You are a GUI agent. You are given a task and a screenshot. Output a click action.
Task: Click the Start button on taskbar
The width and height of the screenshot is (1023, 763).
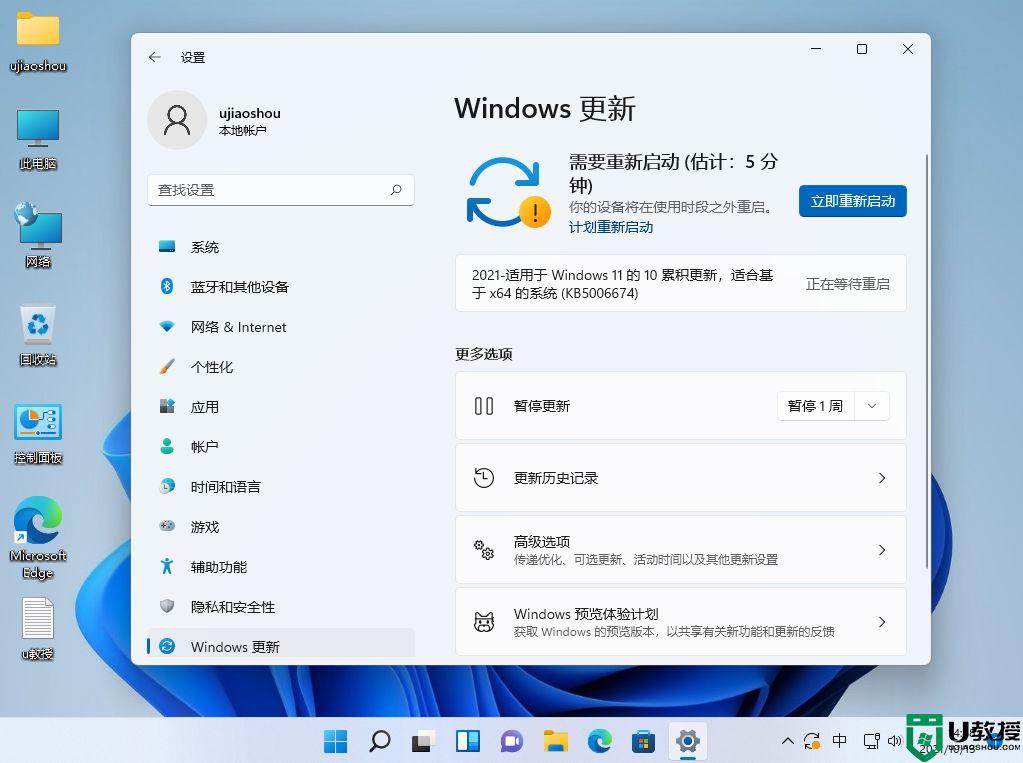[x=336, y=741]
